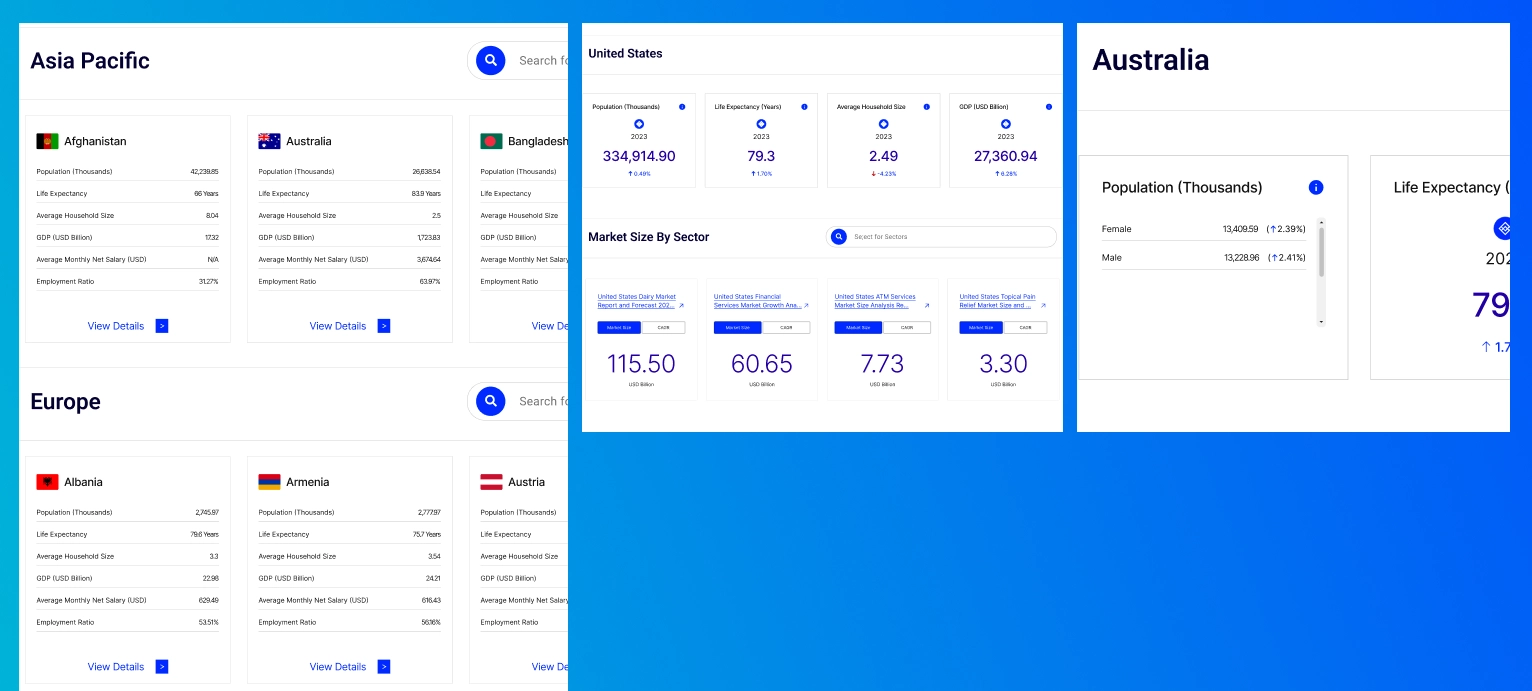Open external link arrow for Dairy Market report

pos(682,306)
